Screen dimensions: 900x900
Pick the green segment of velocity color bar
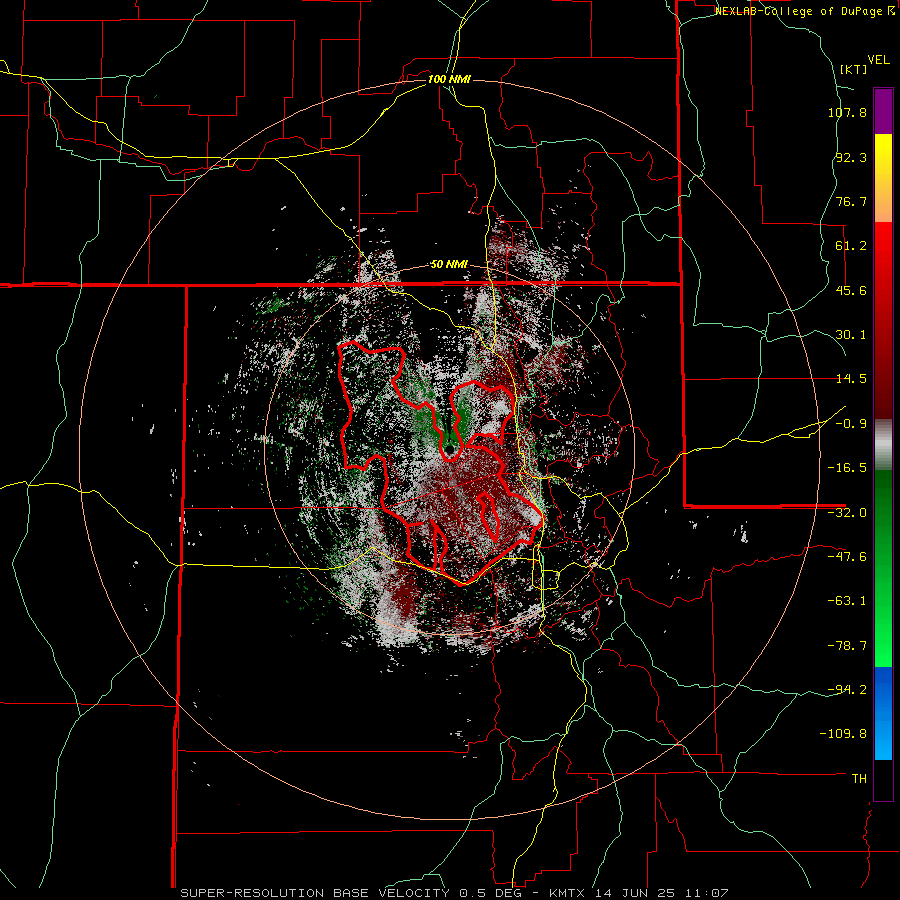pos(883,568)
